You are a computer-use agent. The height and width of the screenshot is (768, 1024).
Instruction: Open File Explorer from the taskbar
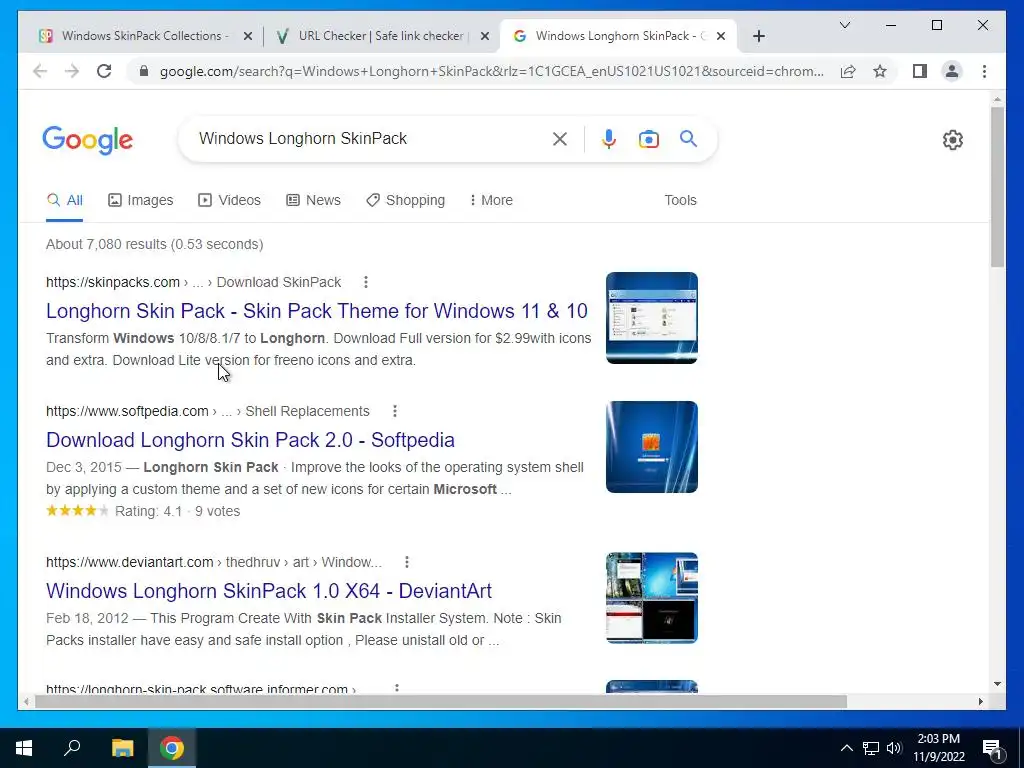tap(122, 748)
